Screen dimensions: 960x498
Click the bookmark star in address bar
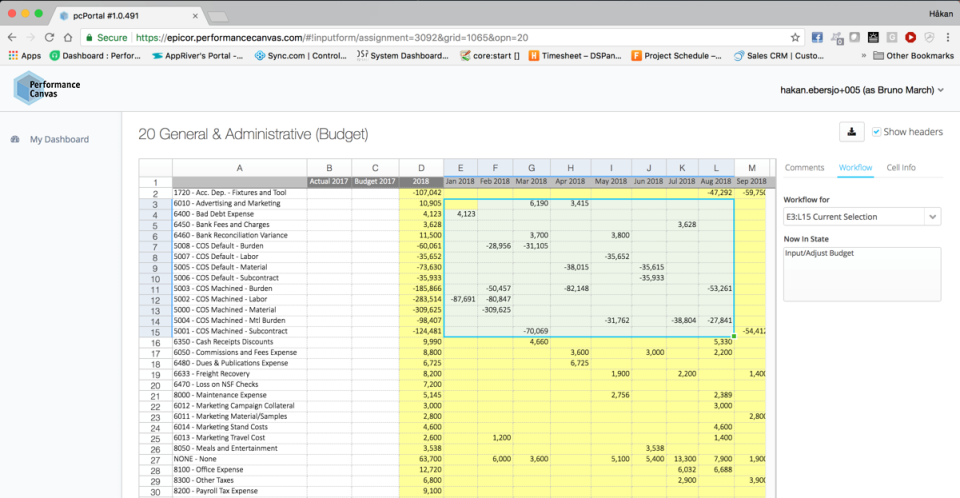pos(795,37)
